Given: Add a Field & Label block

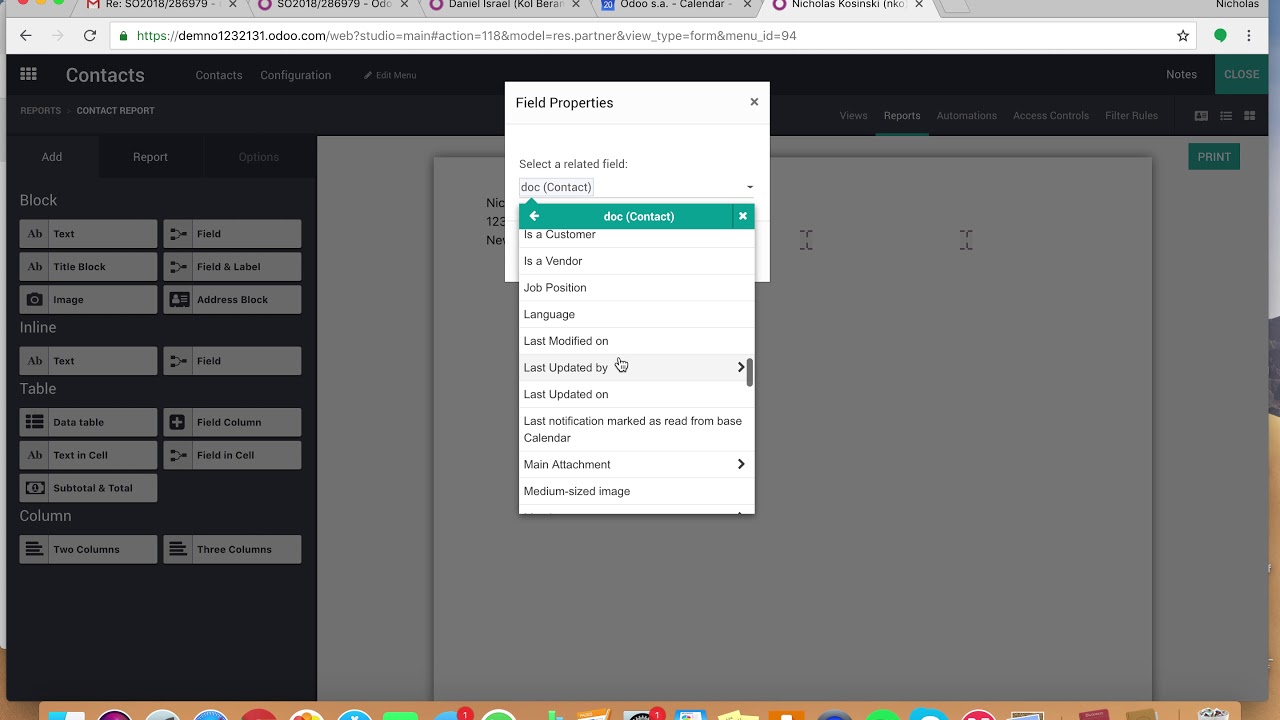Looking at the screenshot, I should click(x=232, y=267).
